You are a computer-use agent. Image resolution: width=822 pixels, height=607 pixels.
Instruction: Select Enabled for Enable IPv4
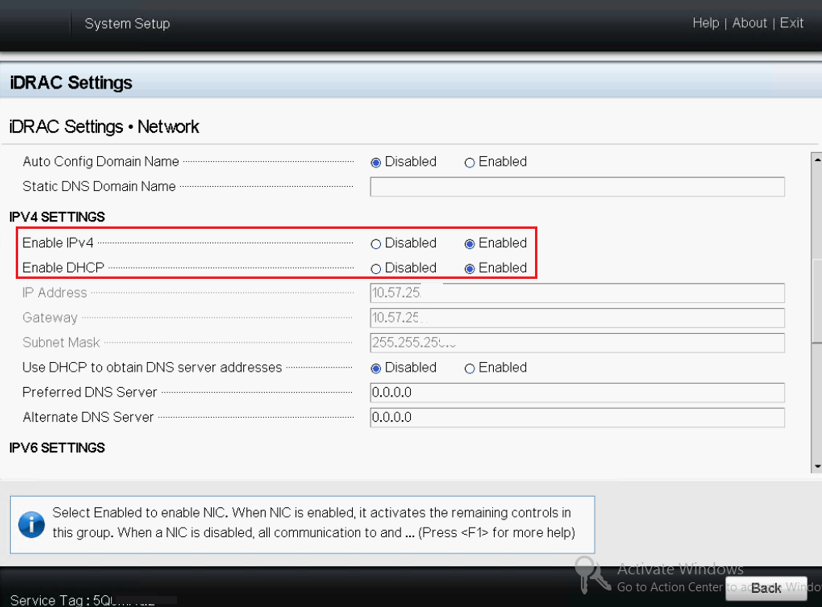click(470, 244)
